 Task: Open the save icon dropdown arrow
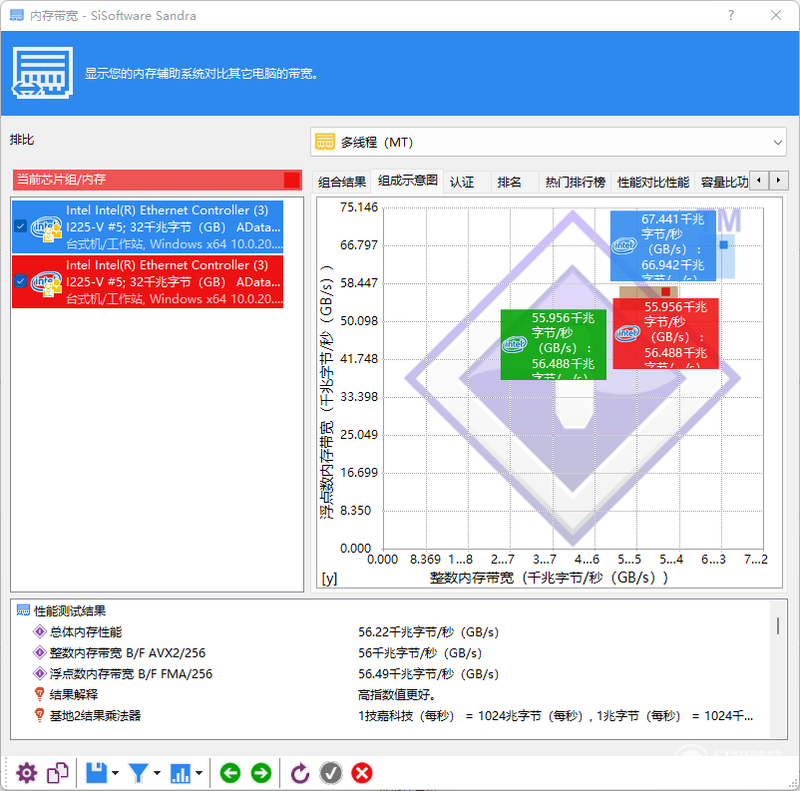tap(115, 773)
